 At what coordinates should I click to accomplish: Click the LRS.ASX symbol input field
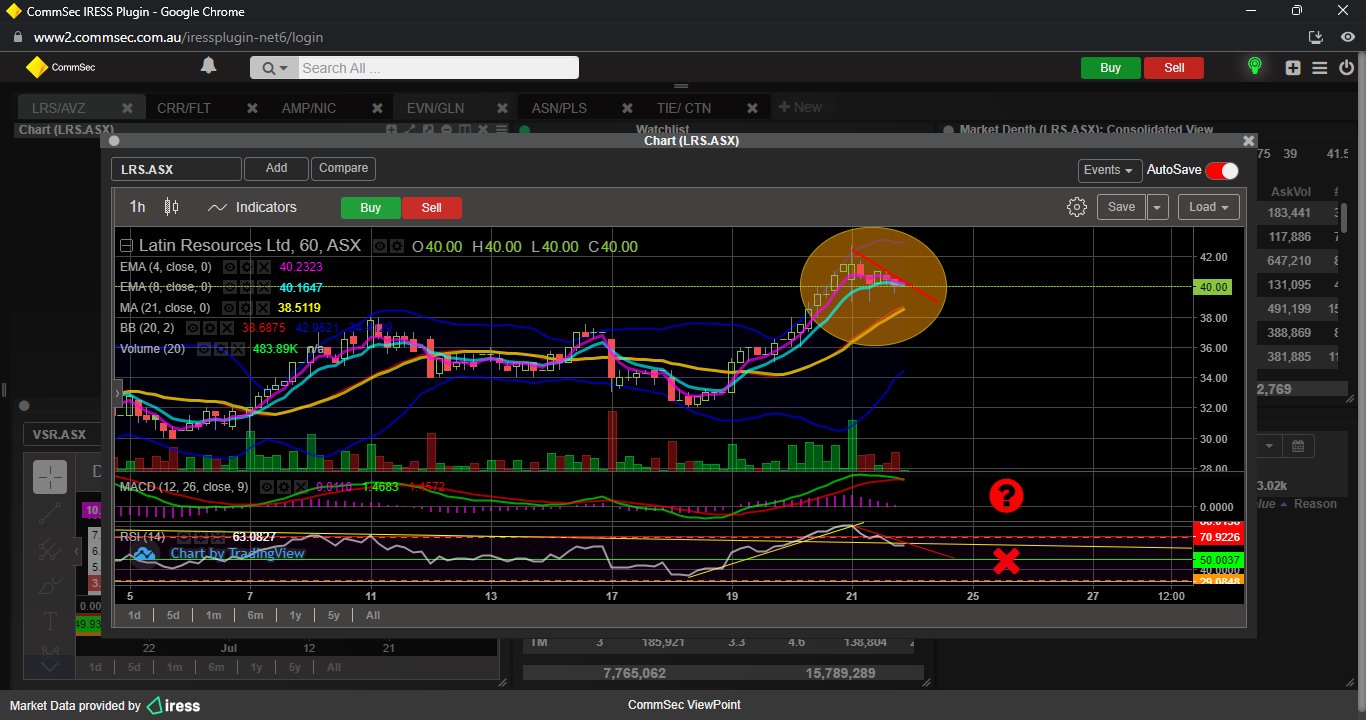(x=176, y=170)
